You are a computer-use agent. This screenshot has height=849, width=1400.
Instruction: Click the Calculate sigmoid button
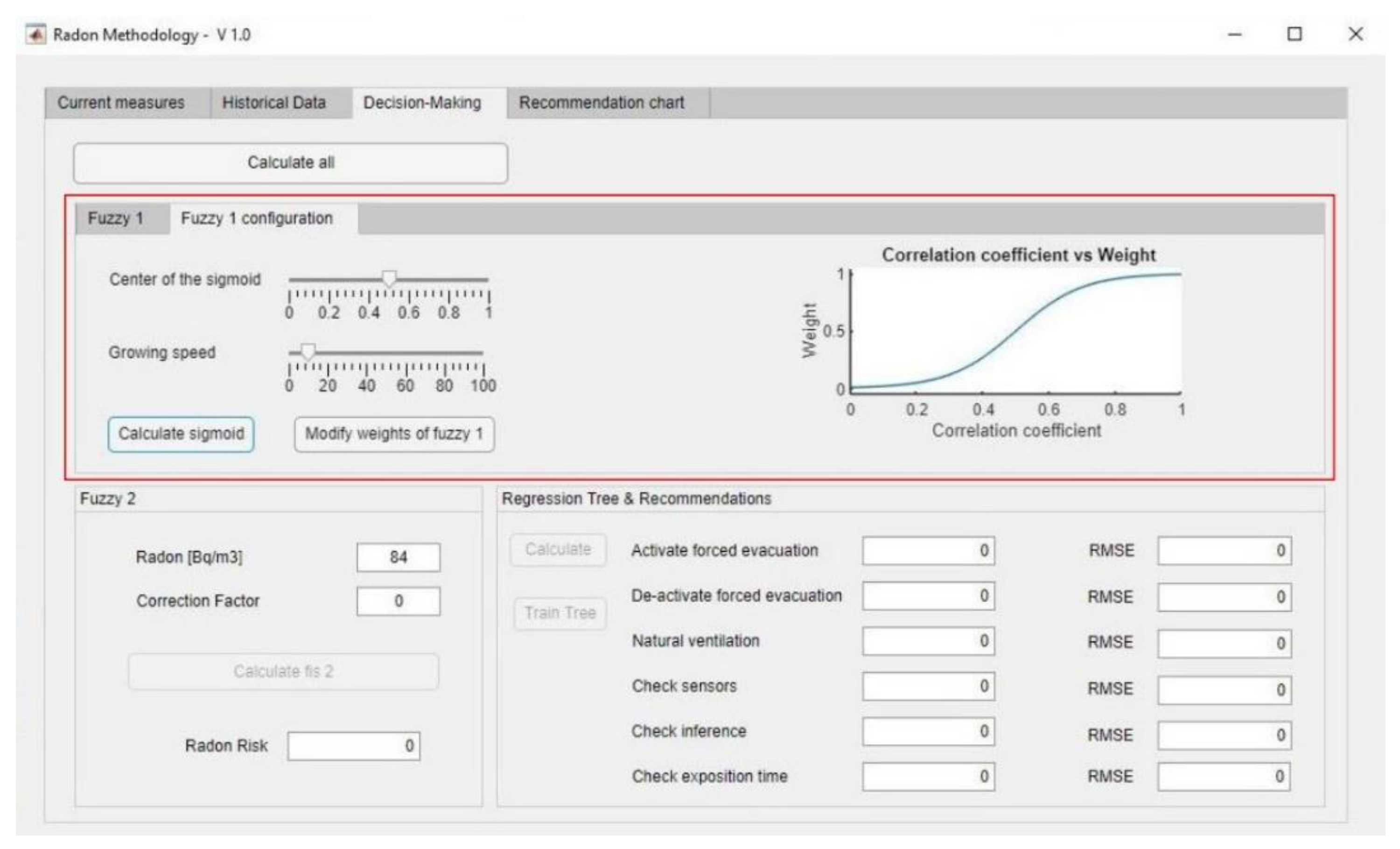coord(181,434)
